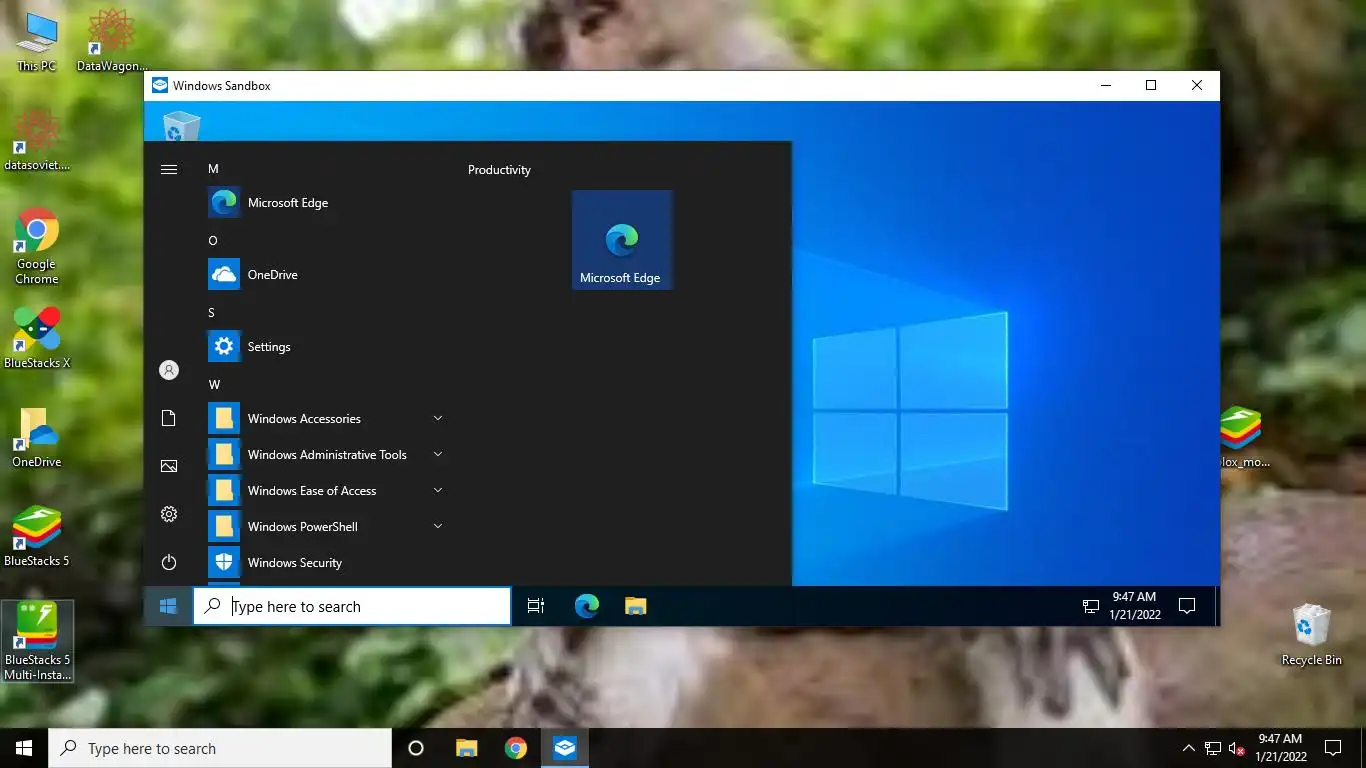Select DataWagon desktop shortcut
The image size is (1366, 768).
[x=112, y=42]
